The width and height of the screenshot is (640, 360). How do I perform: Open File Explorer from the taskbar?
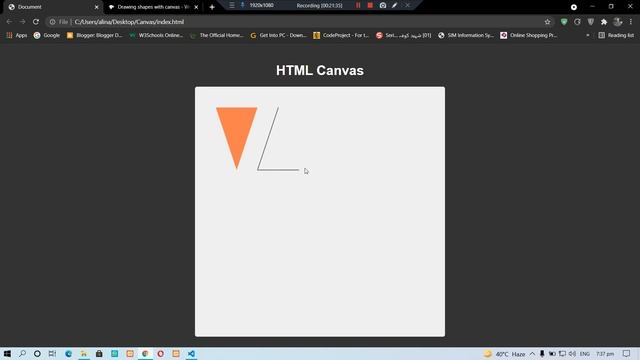click(84, 353)
